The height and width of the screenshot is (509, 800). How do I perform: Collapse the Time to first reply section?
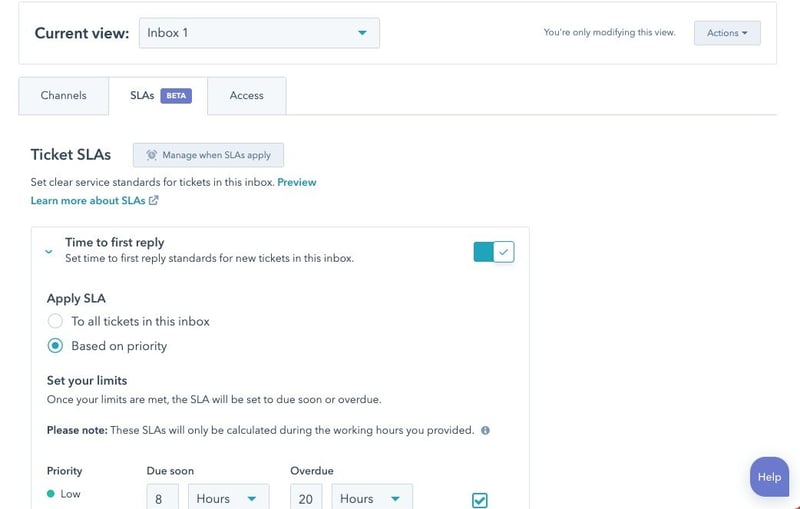[49, 252]
